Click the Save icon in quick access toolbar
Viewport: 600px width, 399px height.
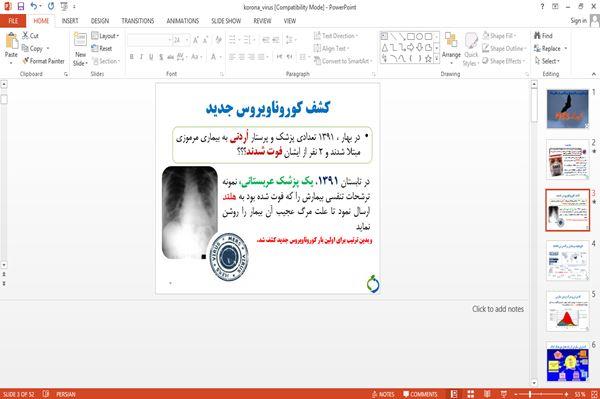(21, 7)
